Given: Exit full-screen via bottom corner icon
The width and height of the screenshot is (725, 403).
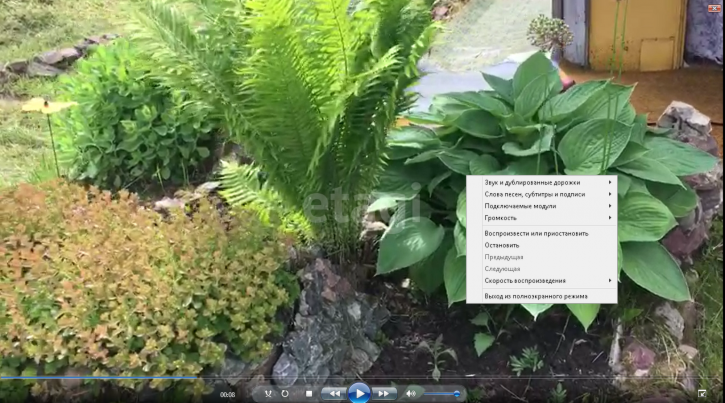Looking at the screenshot, I should coord(702,394).
